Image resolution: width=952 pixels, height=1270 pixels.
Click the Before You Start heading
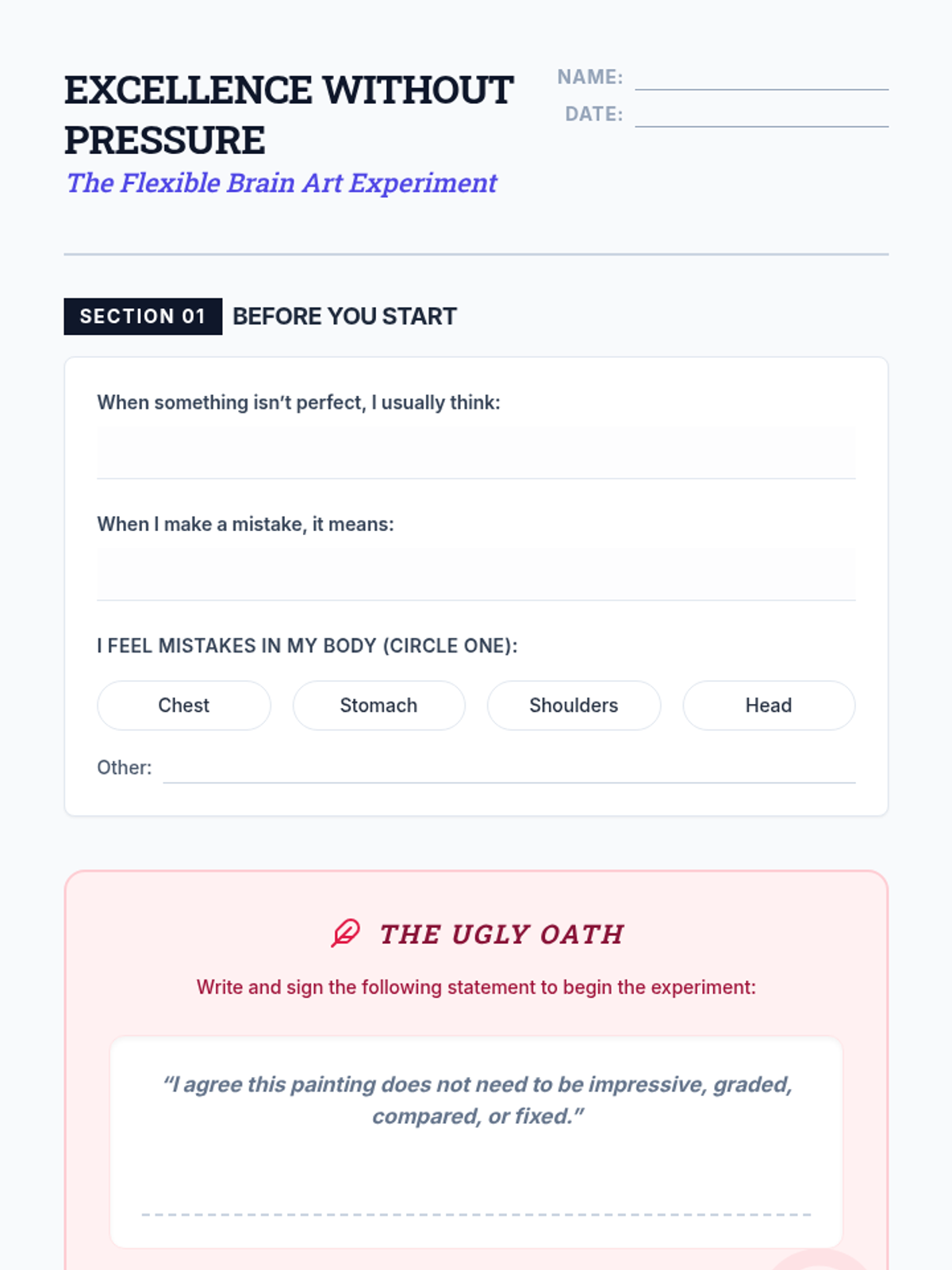[x=344, y=317]
